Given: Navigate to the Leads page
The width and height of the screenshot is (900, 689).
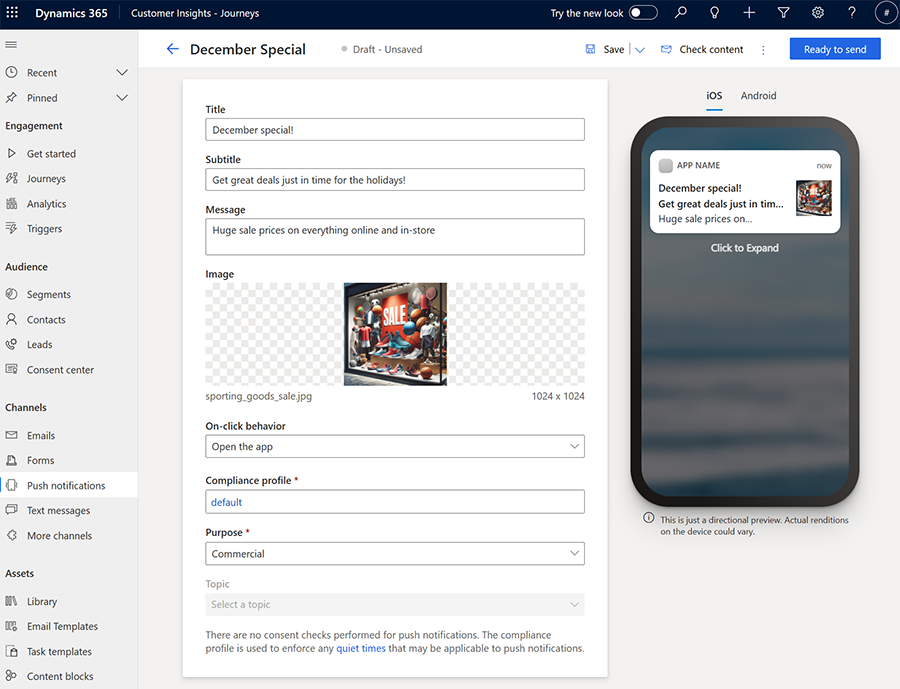Looking at the screenshot, I should point(41,344).
